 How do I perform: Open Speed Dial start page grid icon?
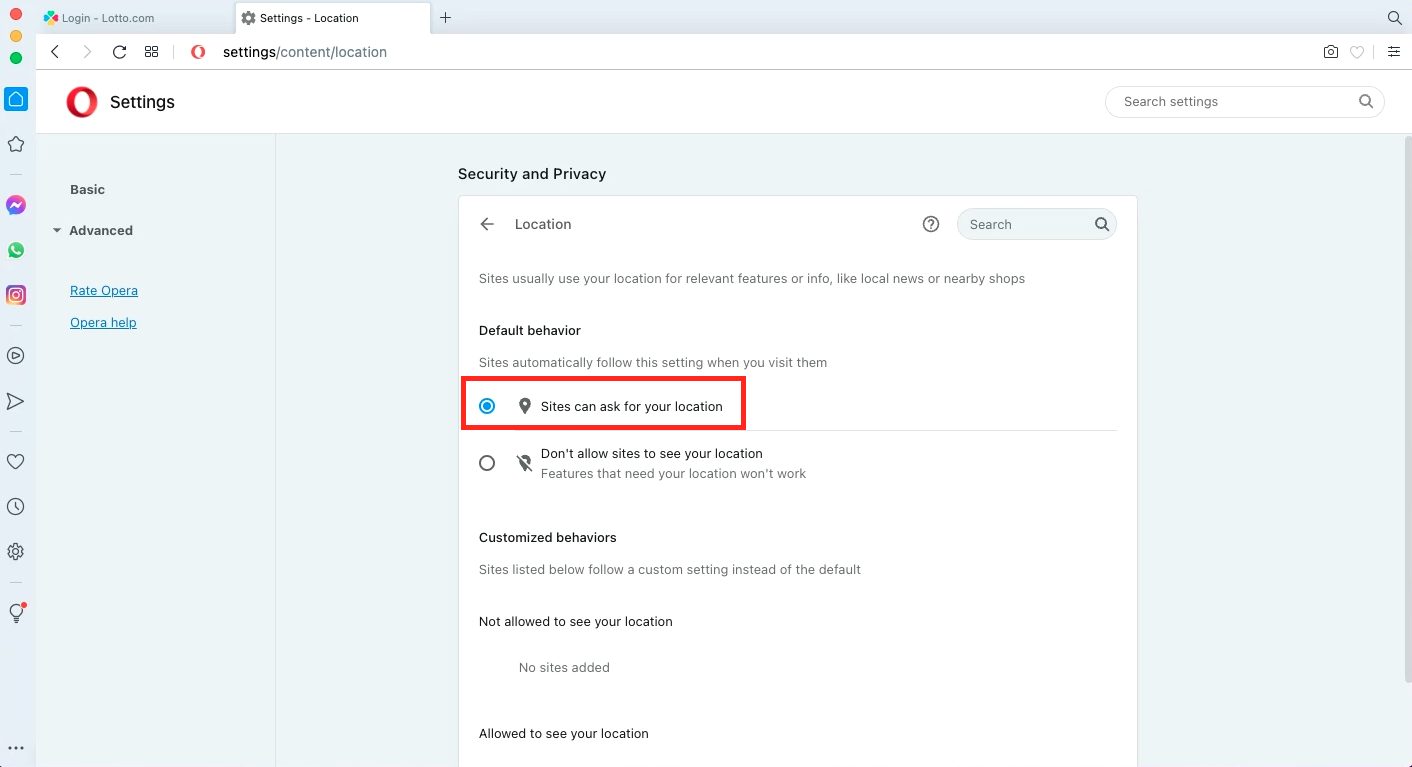[x=152, y=52]
